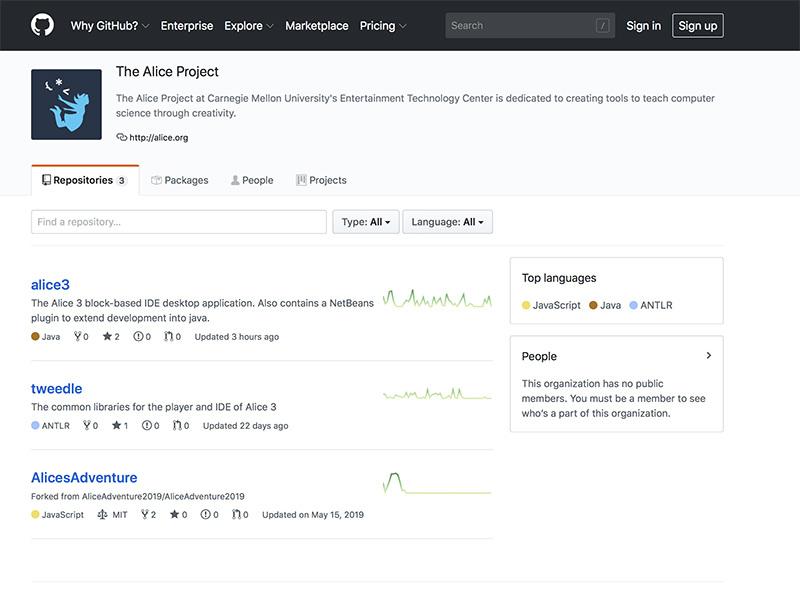Click "Updated 3 hours ago" on alice3
The width and height of the screenshot is (800, 600).
tap(237, 337)
